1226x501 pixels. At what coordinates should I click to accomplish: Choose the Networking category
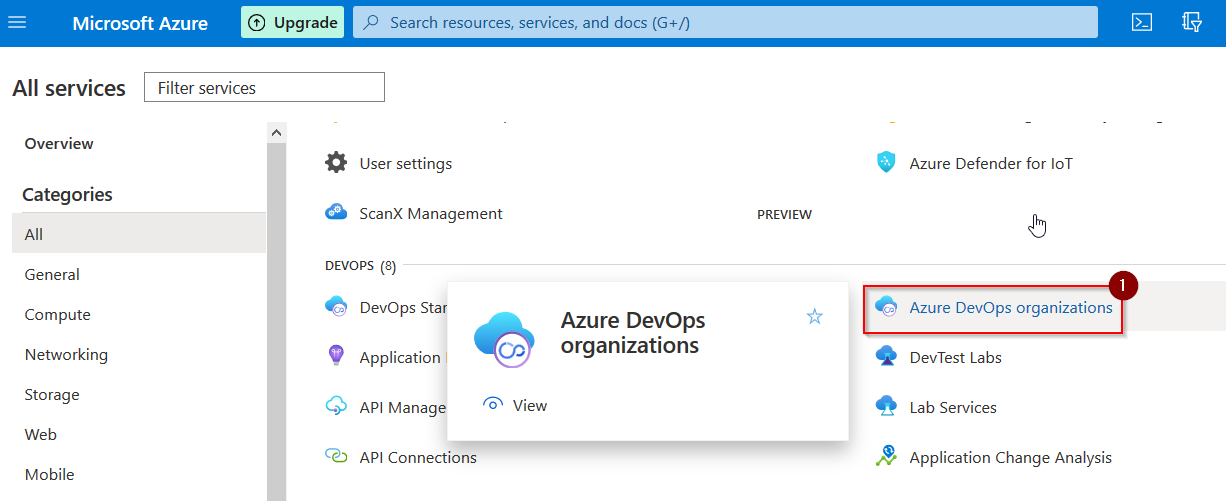(66, 354)
